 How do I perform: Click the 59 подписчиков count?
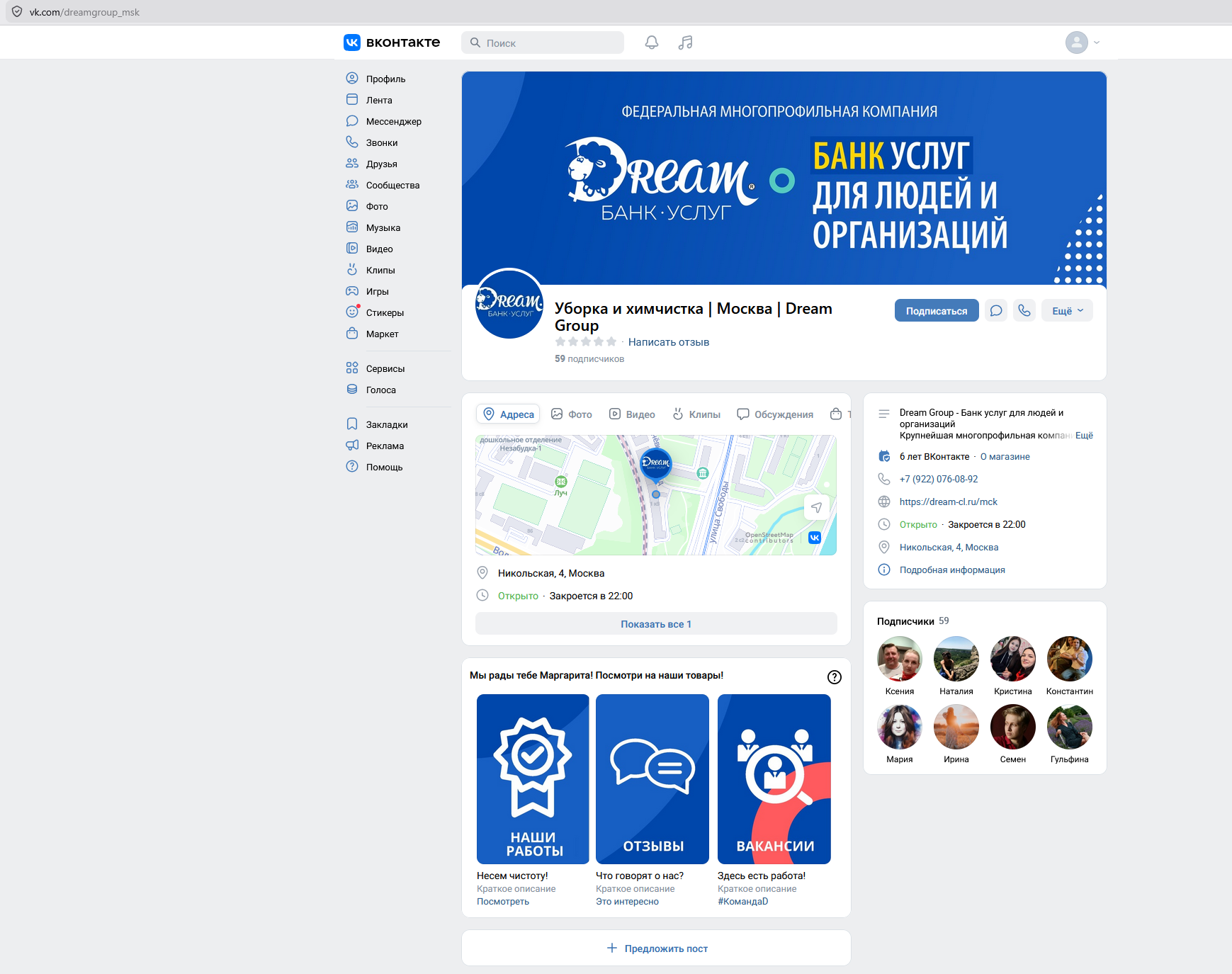tap(589, 358)
